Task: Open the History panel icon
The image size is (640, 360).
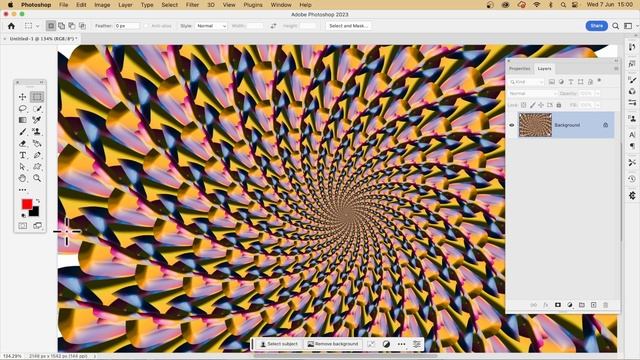Action: 632,179
